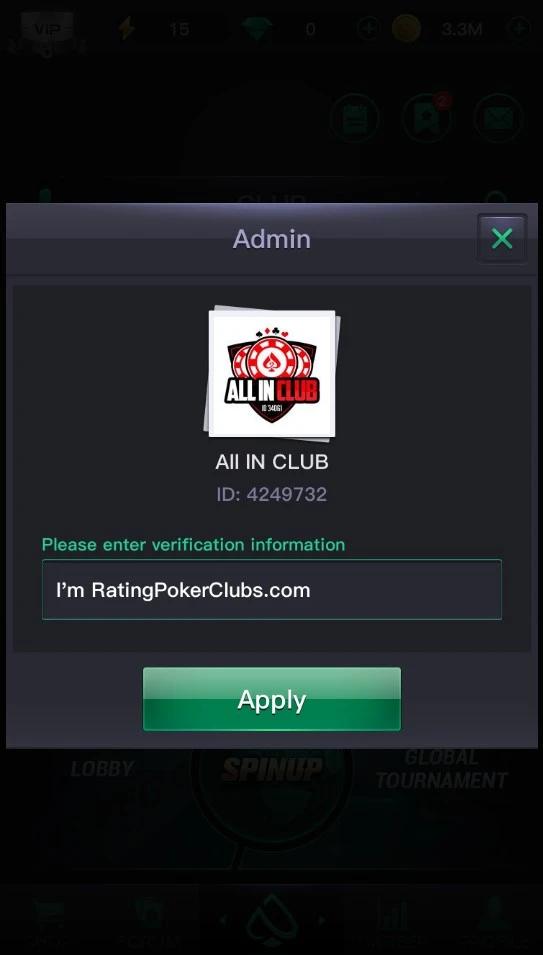Open GLOBAL TOURNAMENT mode
The image size is (543, 955).
coord(441,769)
